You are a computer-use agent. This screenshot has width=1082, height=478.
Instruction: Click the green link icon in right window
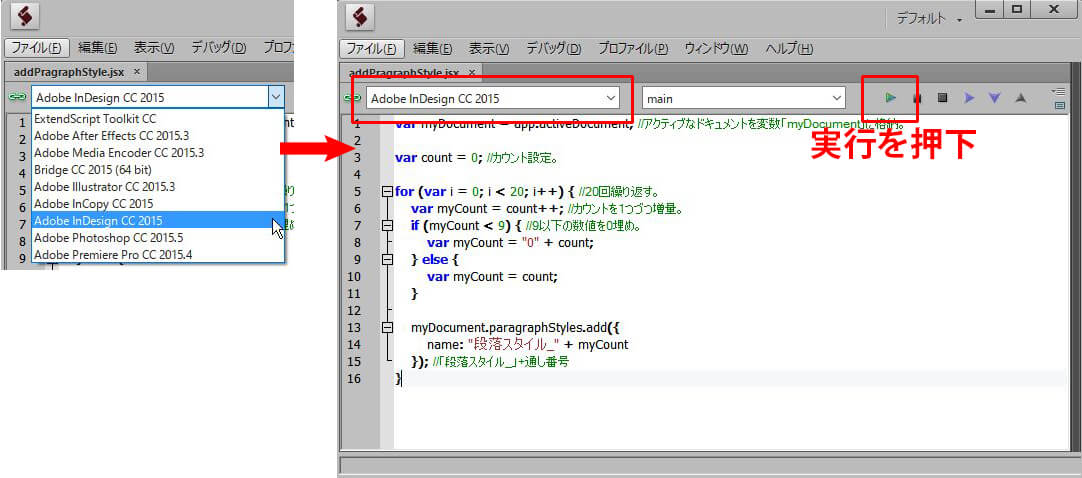[352, 99]
